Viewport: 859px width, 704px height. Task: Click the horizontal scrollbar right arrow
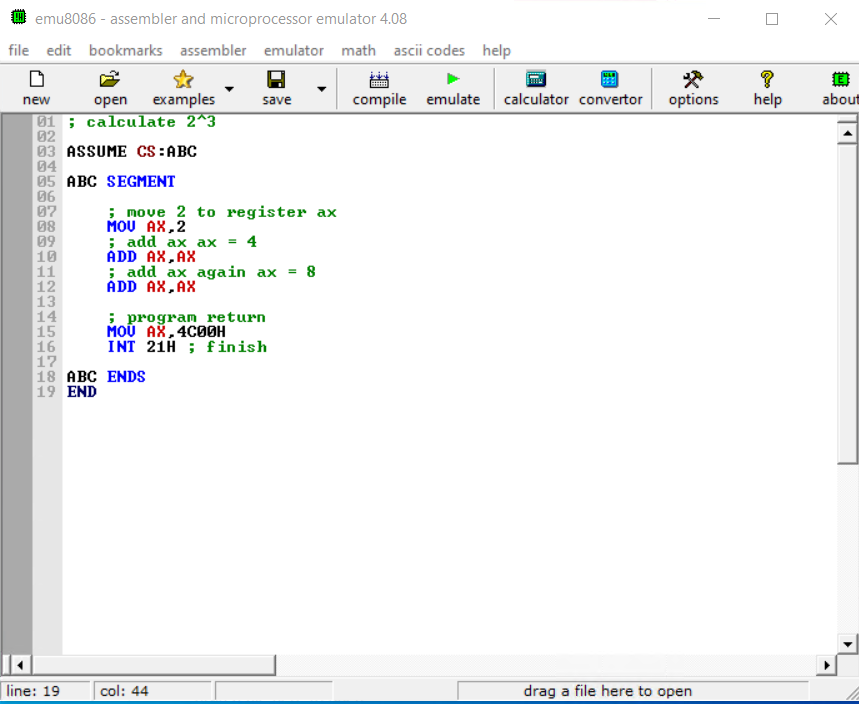tap(827, 665)
